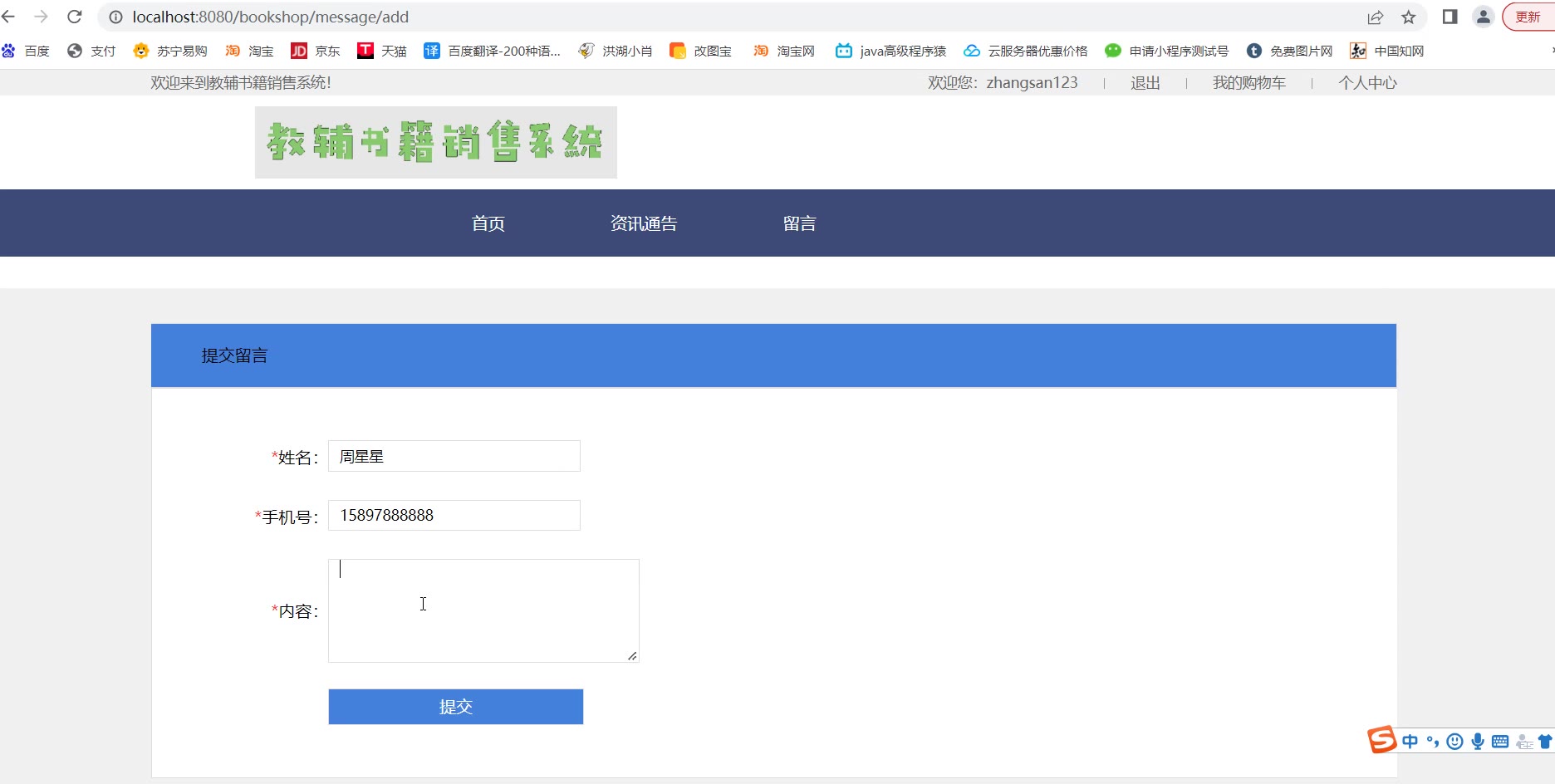Viewport: 1555px width, 784px height.
Task: Open 留言 in the nav bar
Action: pyautogui.click(x=800, y=223)
